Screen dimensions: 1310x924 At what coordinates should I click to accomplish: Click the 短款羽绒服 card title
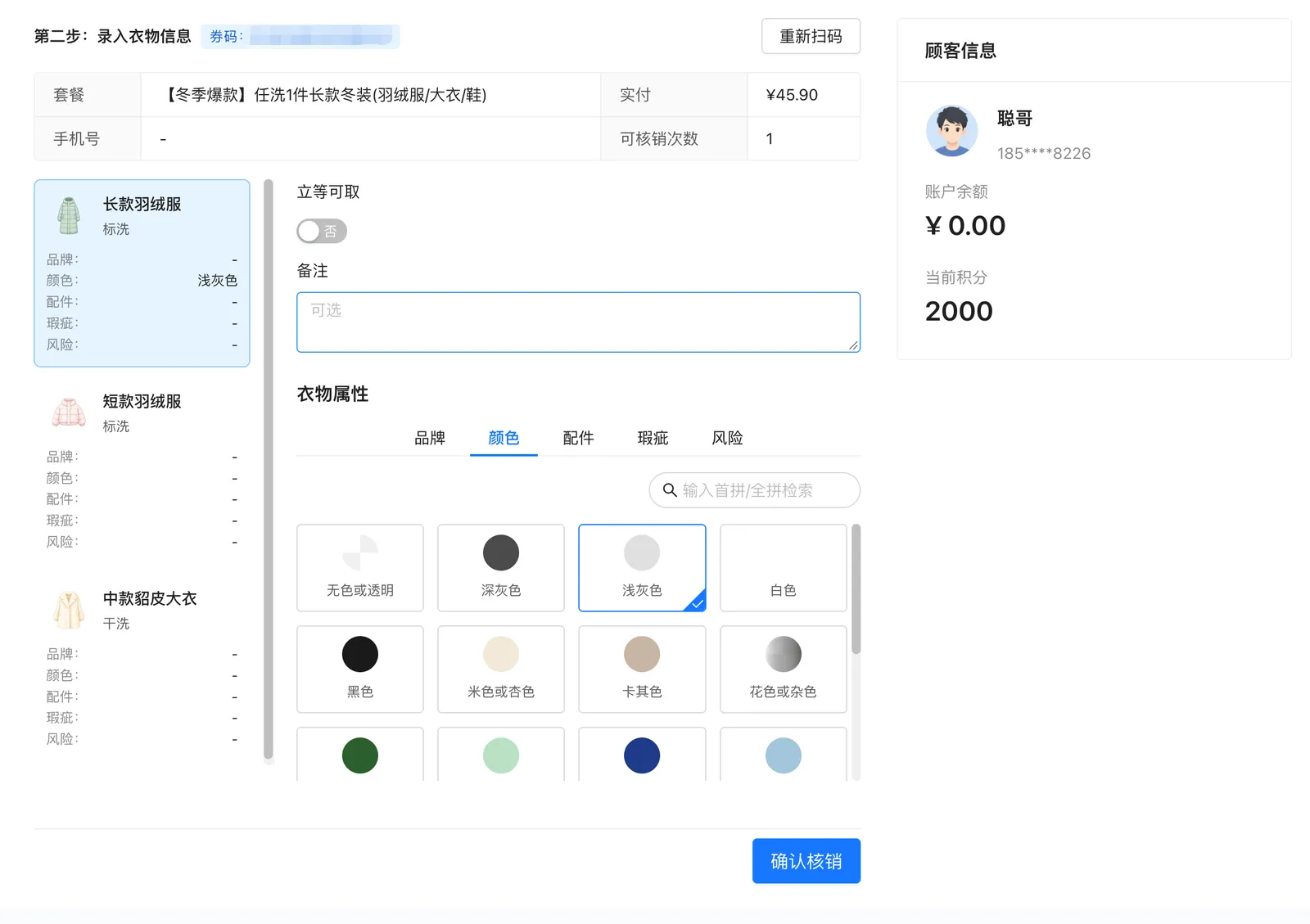(x=142, y=401)
